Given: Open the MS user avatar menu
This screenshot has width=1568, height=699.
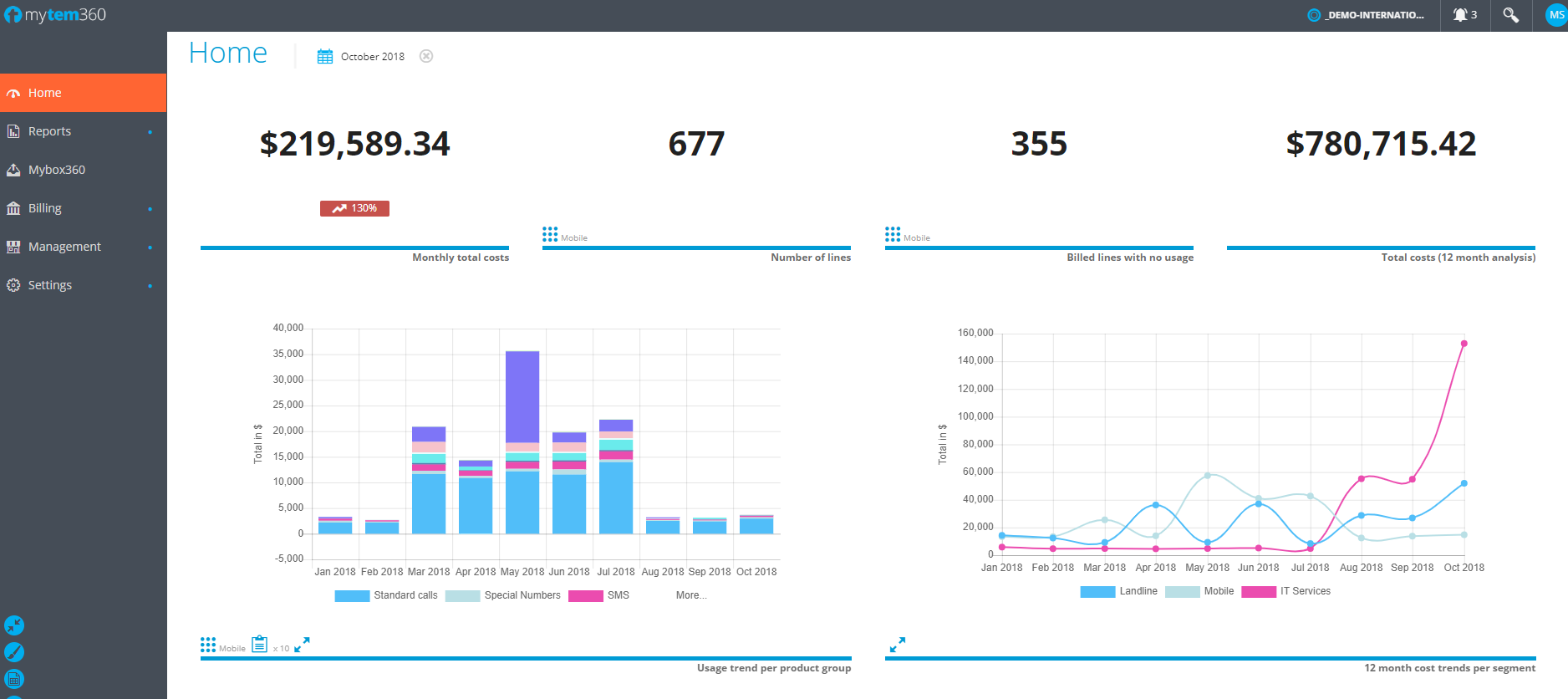Looking at the screenshot, I should pos(1555,15).
